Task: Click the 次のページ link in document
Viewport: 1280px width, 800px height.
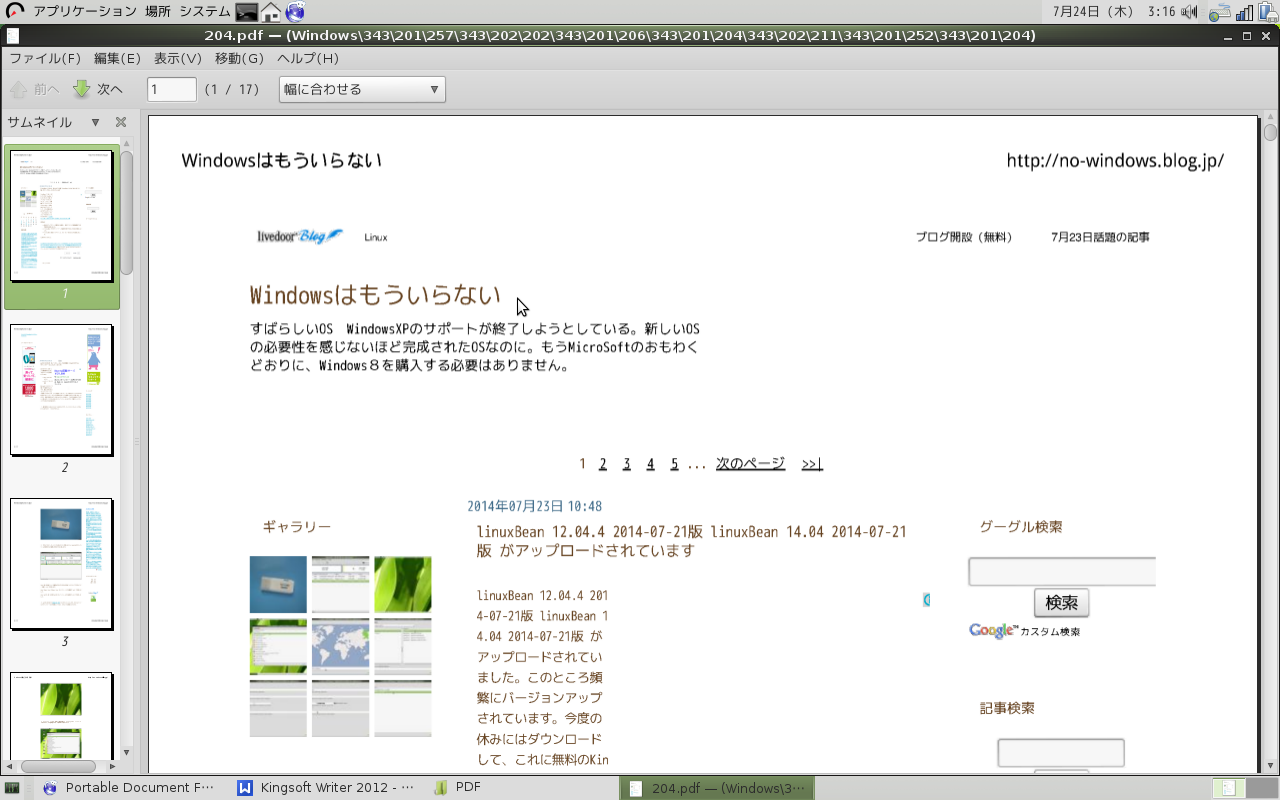Action: point(750,464)
